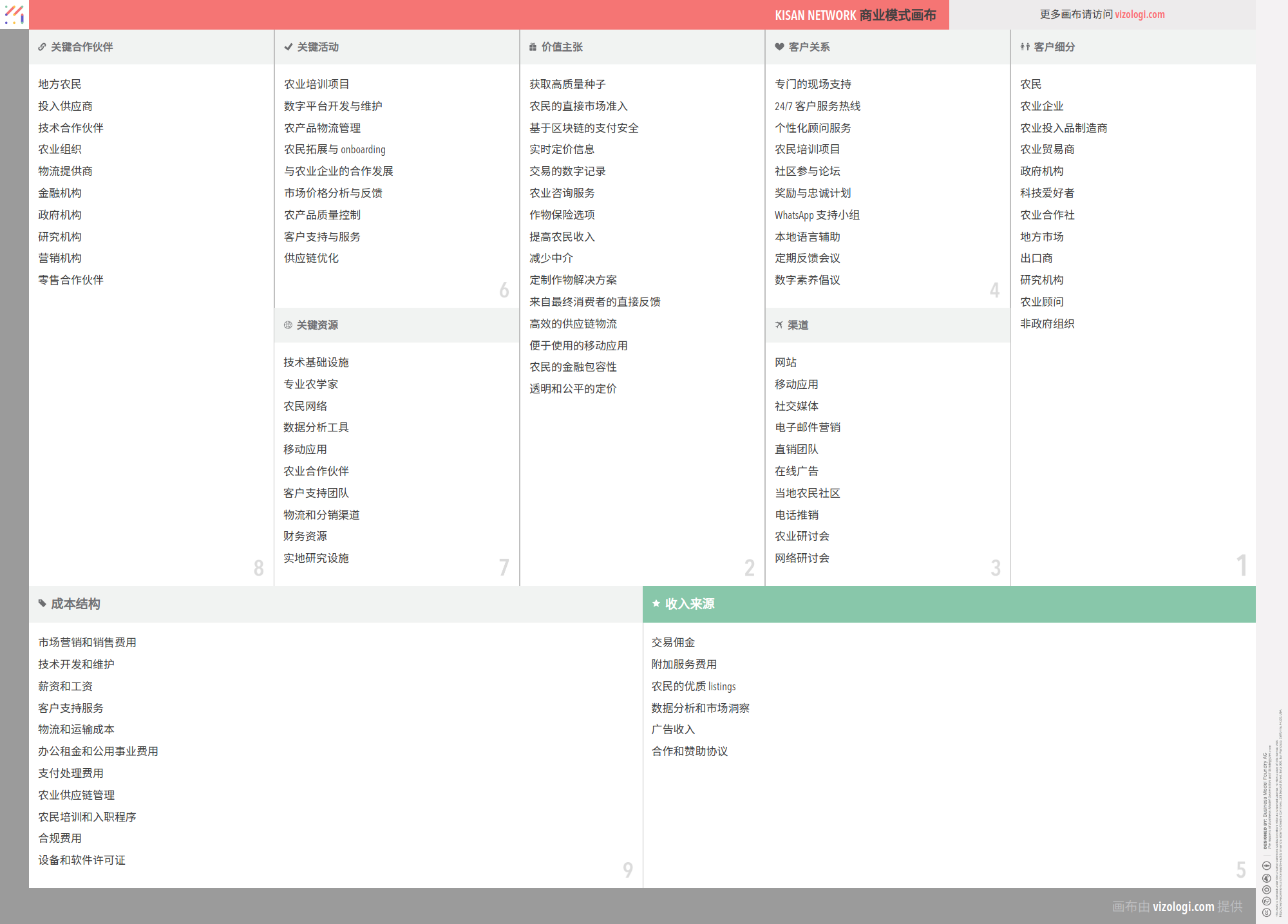
Task: Click the globe icon beside 关键资源
Action: [x=288, y=325]
